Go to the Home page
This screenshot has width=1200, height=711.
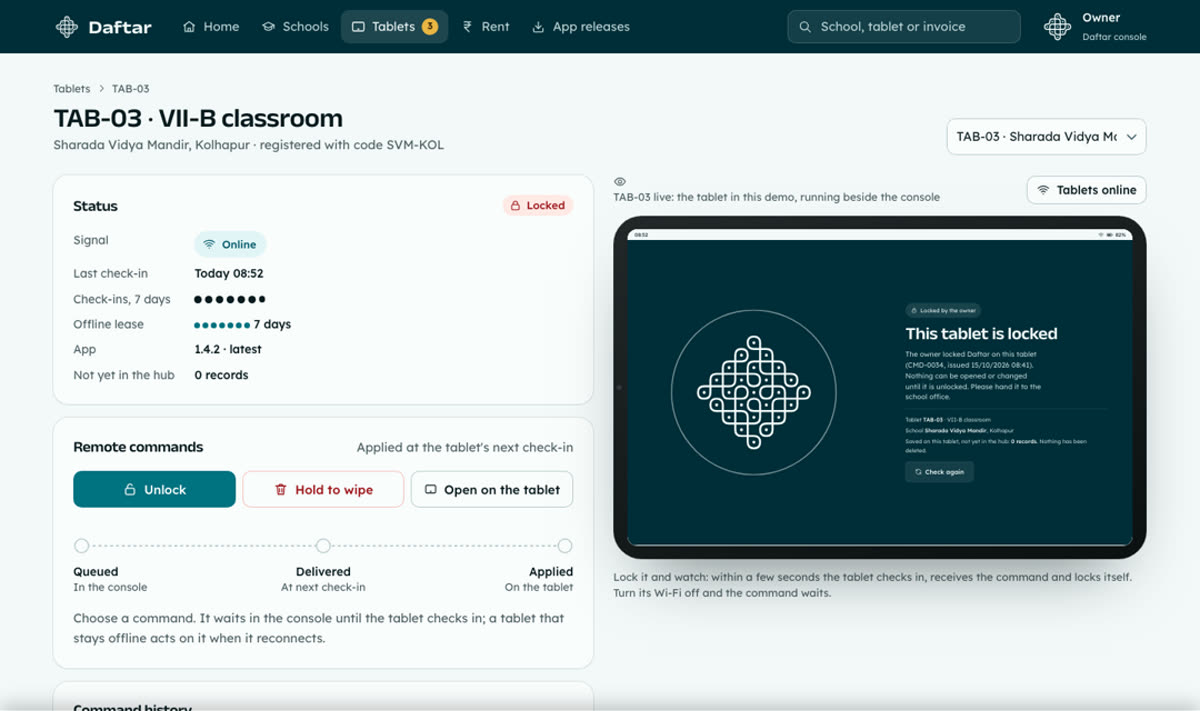point(211,27)
